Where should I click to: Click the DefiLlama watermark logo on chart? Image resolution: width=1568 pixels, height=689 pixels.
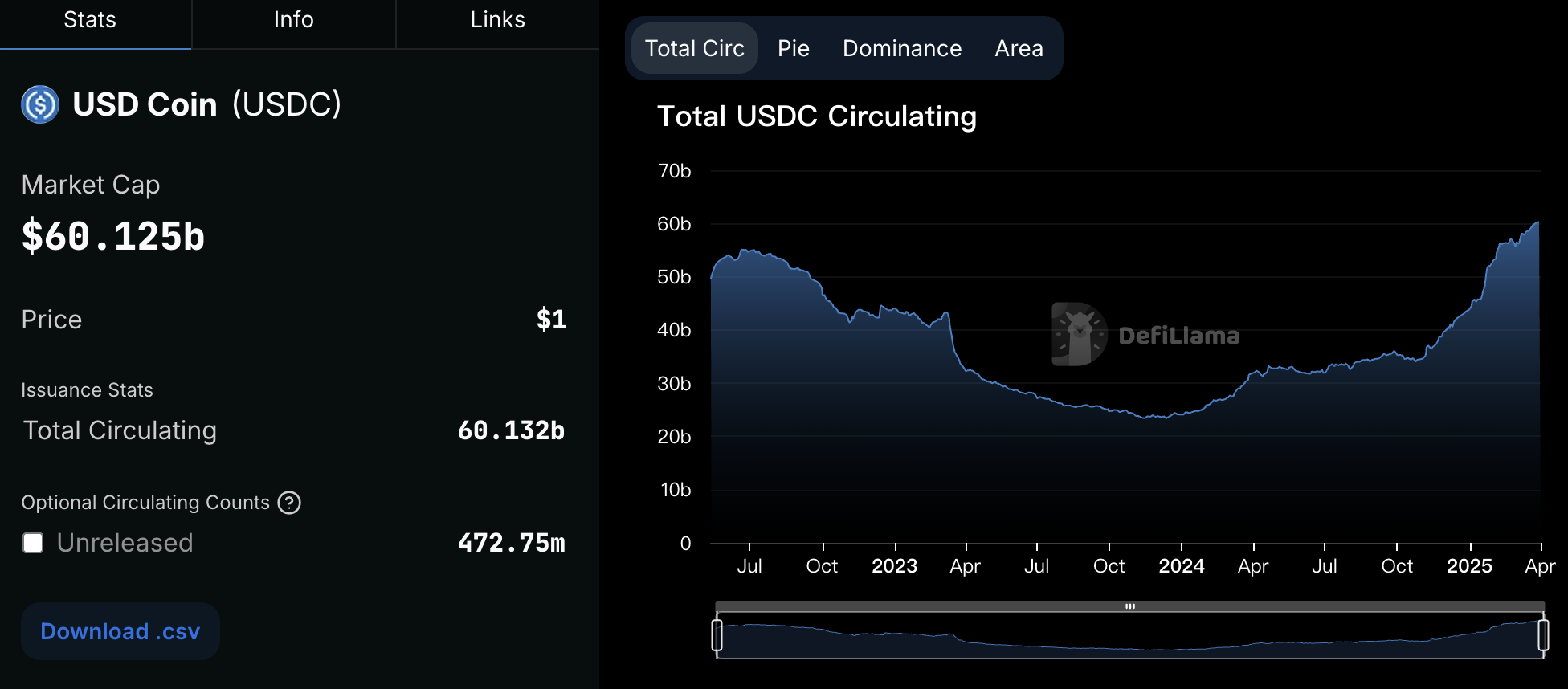click(1079, 334)
